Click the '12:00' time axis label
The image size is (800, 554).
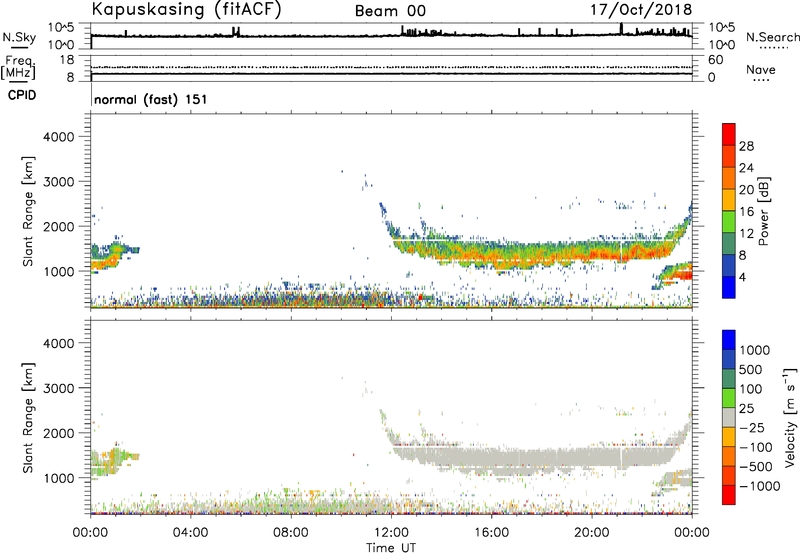coord(391,533)
